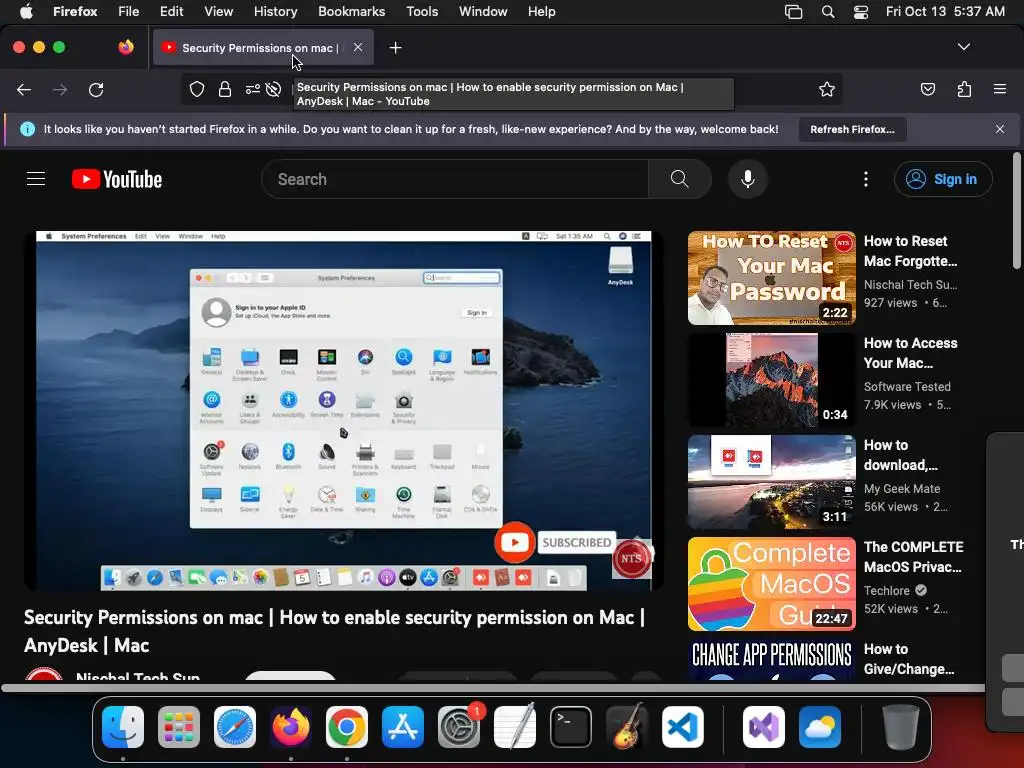Click the horizontal scrollbar above the Dock
This screenshot has width=1024, height=768.
(492, 688)
